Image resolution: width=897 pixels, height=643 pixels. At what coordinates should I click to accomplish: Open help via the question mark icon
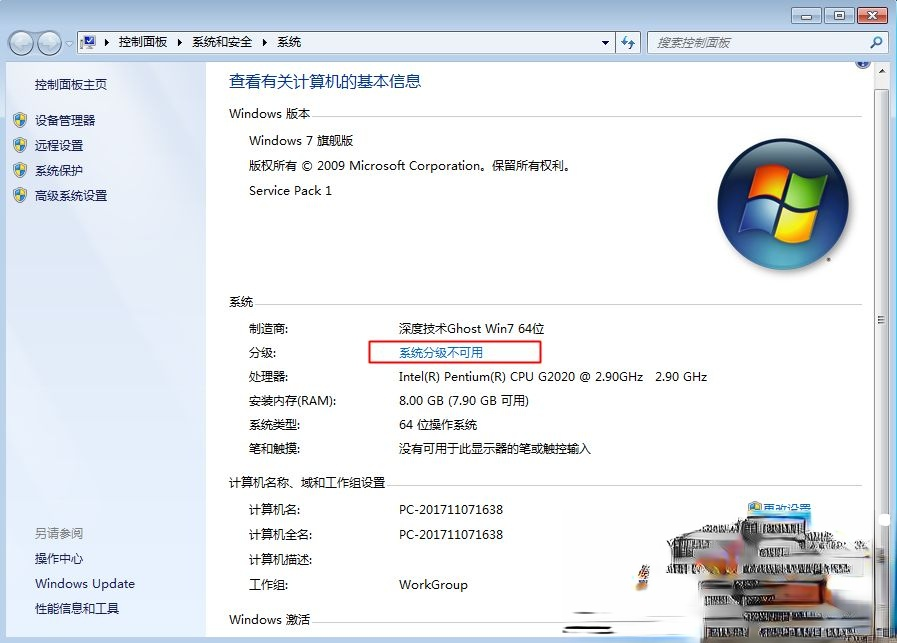pyautogui.click(x=862, y=64)
